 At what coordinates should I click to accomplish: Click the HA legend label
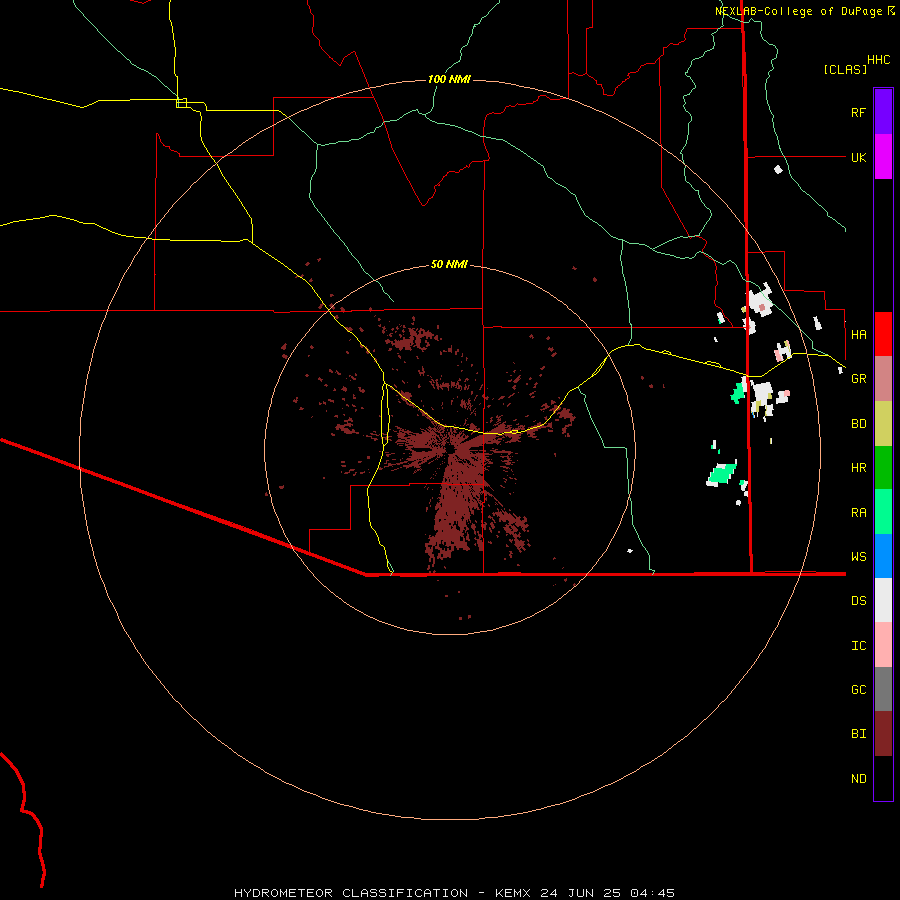coord(858,335)
